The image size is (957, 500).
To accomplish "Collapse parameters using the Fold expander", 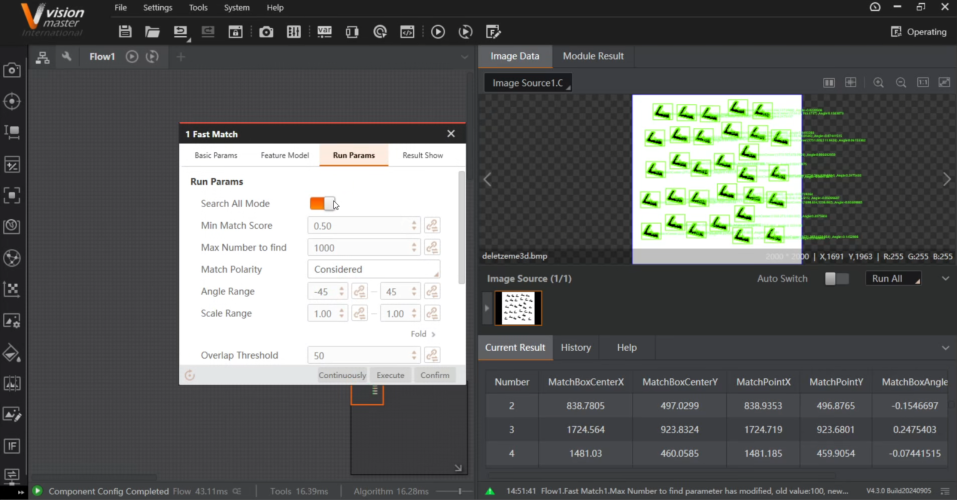I will pyautogui.click(x=423, y=334).
